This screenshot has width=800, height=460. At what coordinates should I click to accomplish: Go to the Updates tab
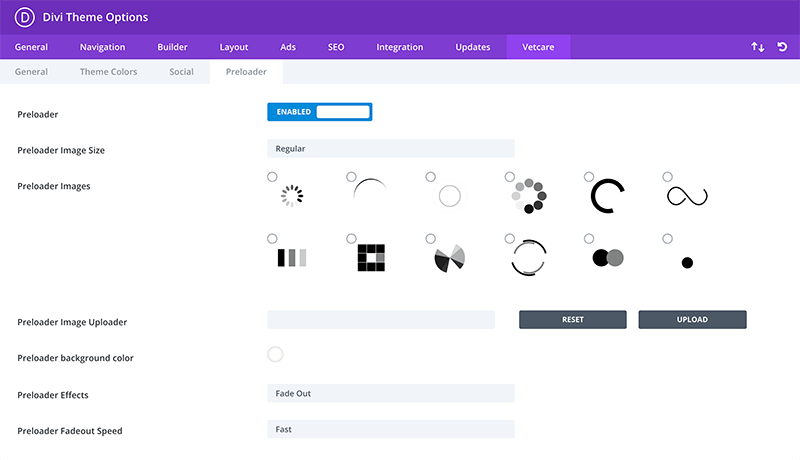[472, 47]
